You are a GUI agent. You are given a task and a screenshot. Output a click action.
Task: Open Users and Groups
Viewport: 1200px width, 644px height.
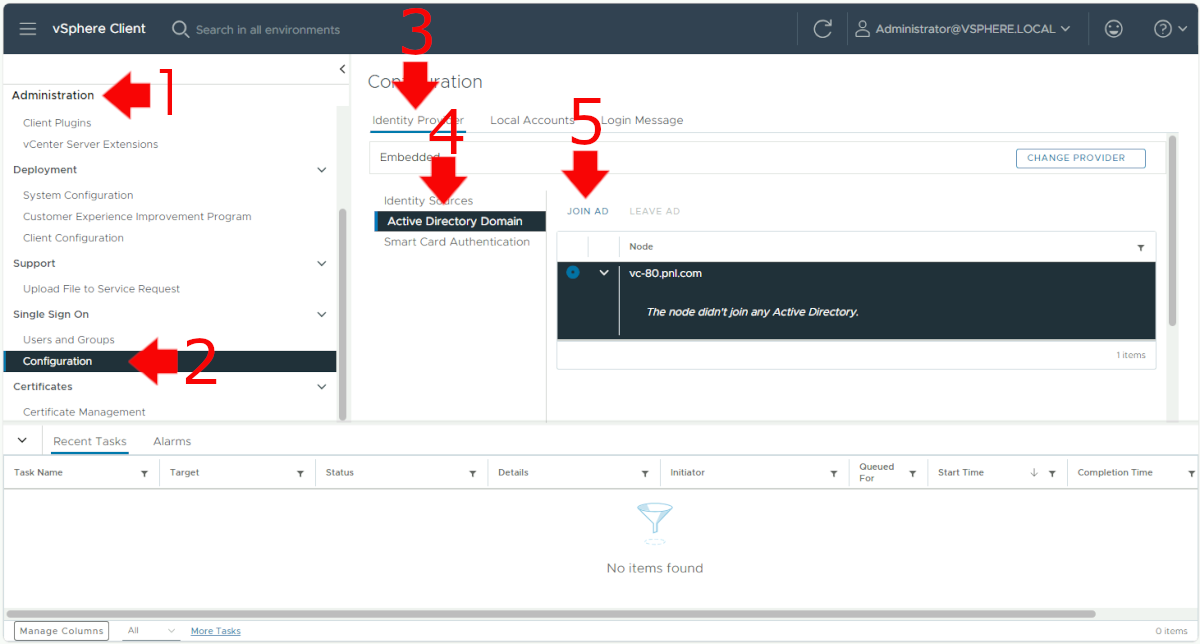coord(69,340)
